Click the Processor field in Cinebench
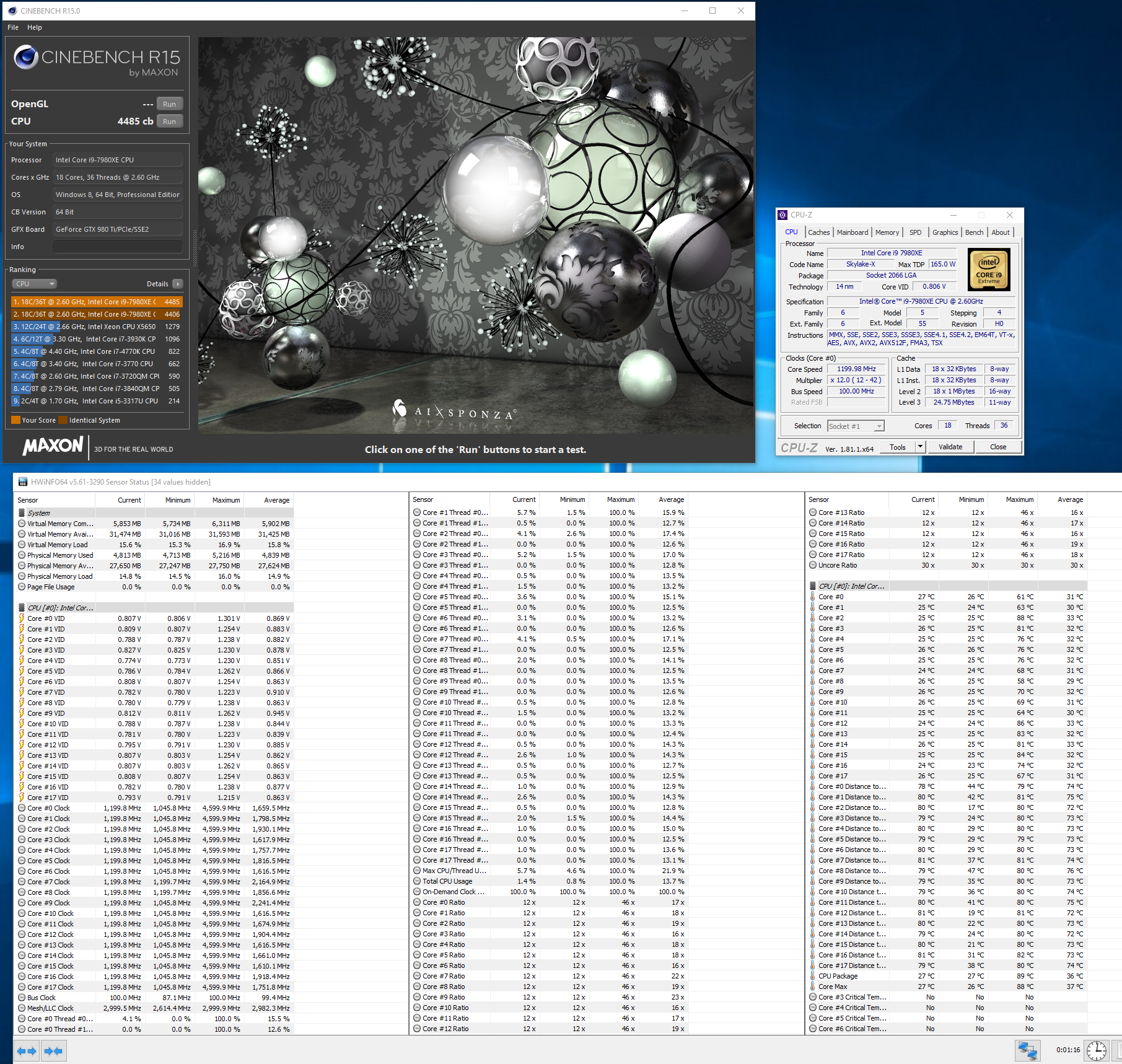This screenshot has height=1064, width=1122. click(118, 160)
